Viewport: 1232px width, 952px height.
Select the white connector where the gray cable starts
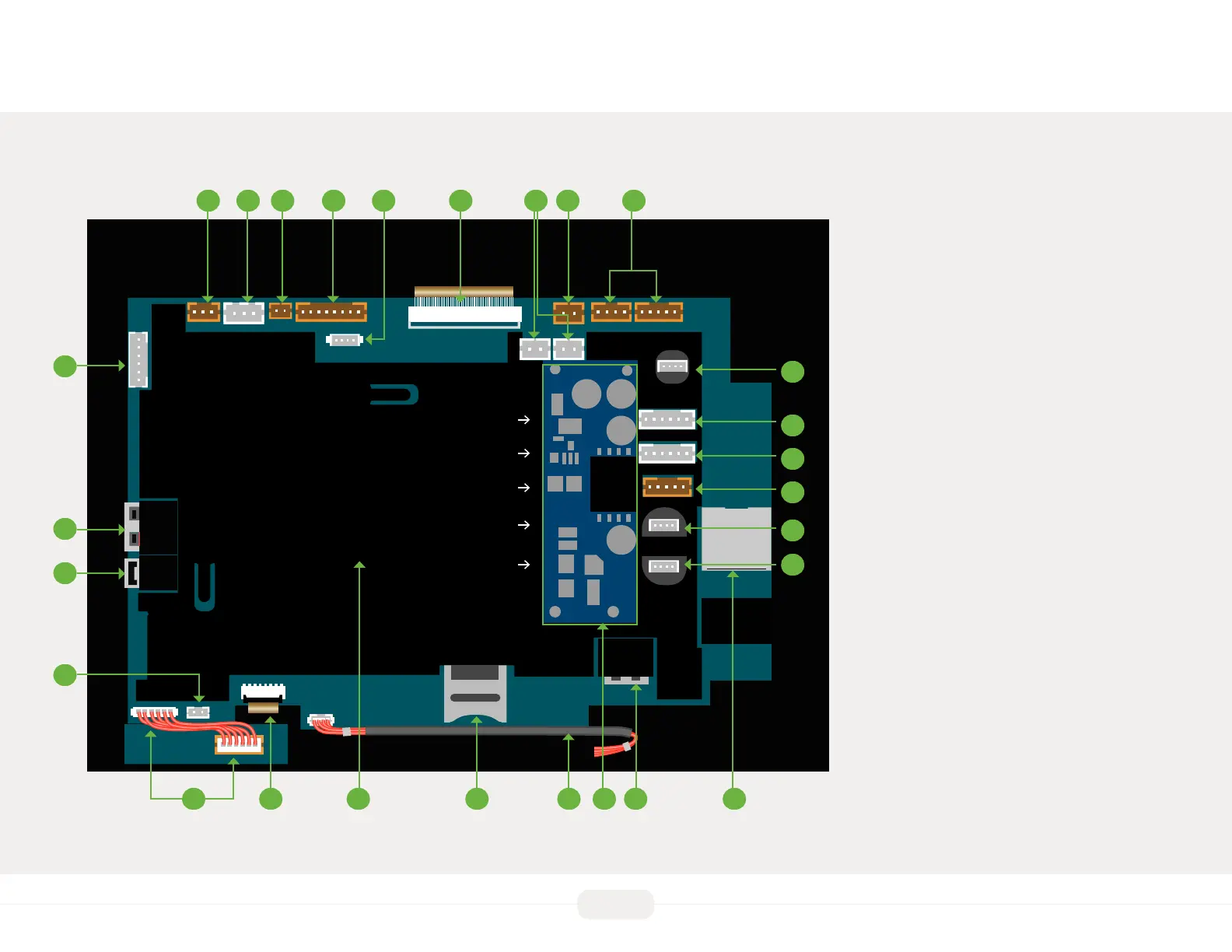pos(321,719)
